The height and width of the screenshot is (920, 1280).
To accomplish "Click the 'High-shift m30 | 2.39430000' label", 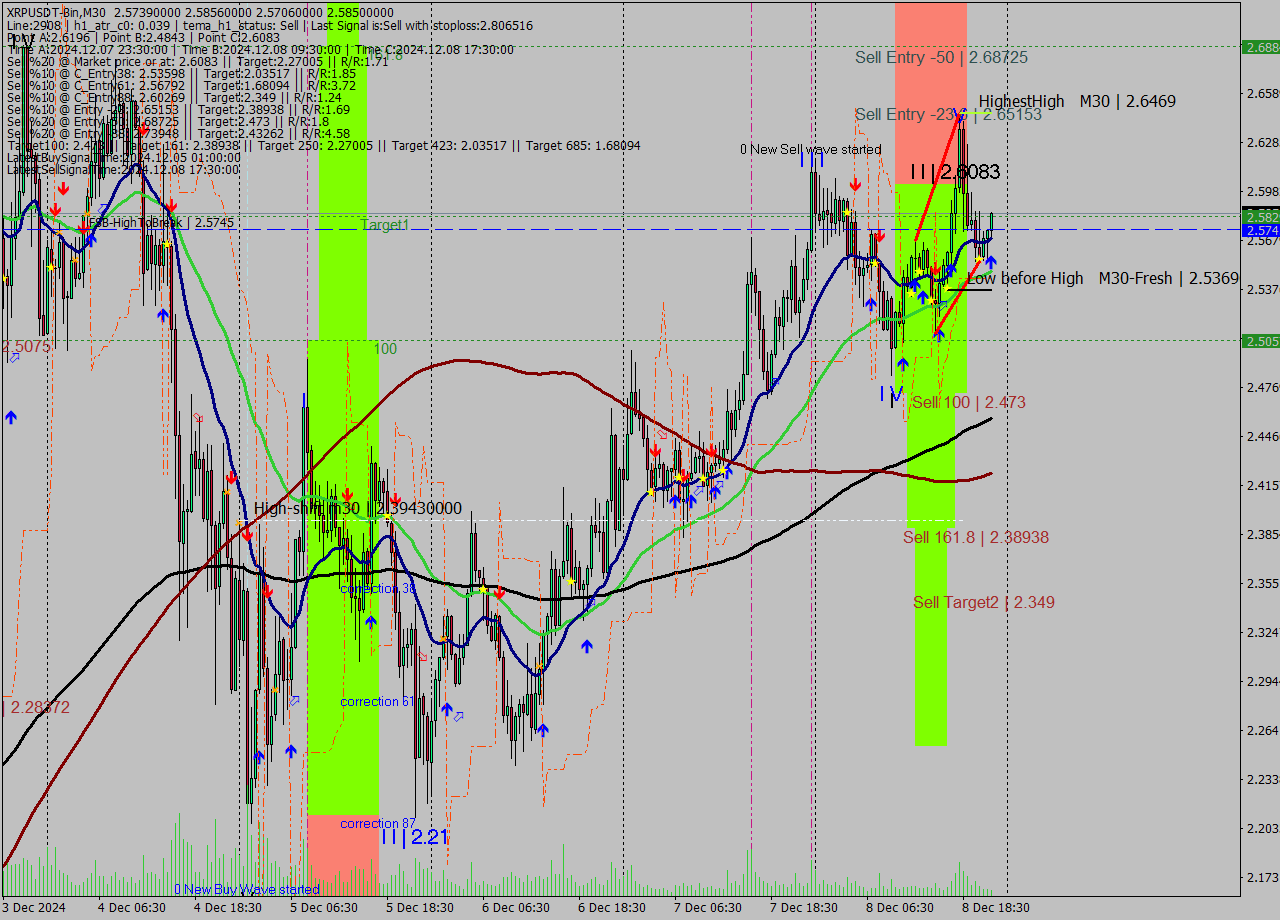I will coord(358,508).
